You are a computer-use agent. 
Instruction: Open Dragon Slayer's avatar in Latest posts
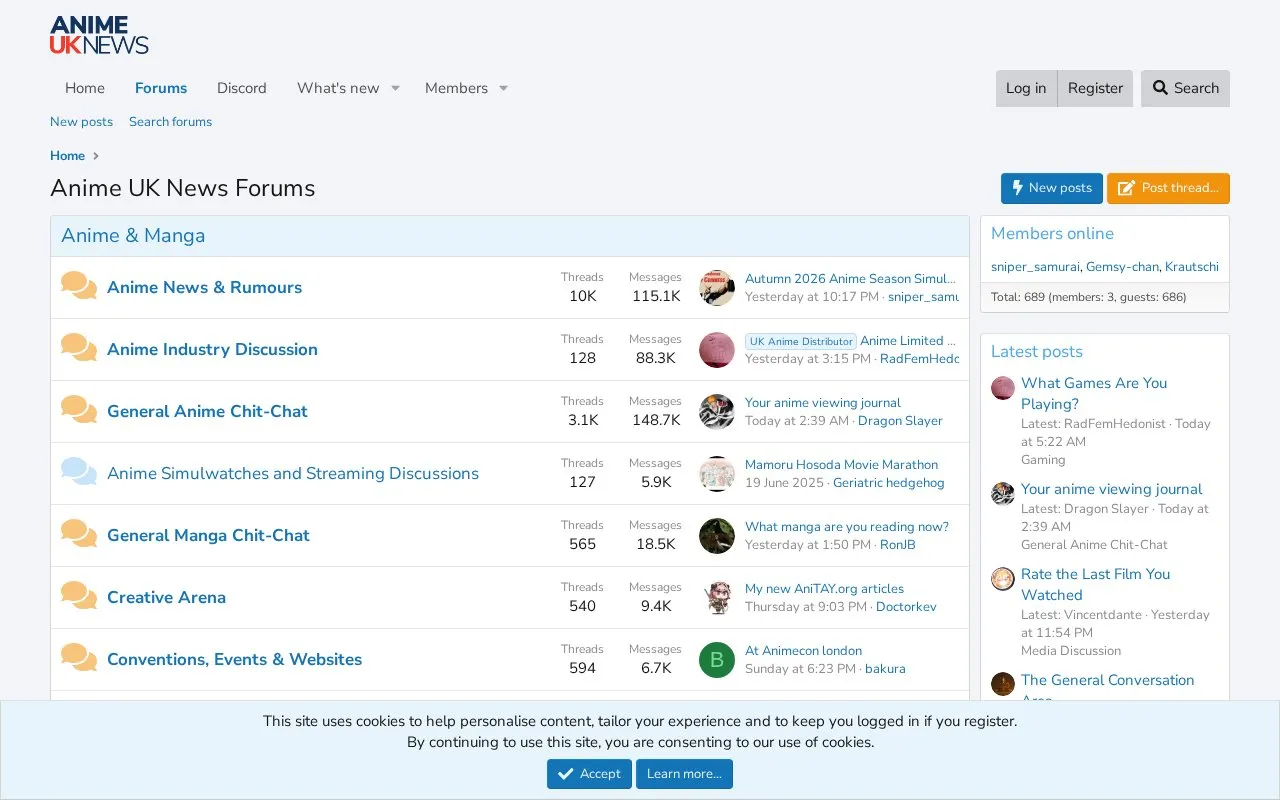point(1003,494)
